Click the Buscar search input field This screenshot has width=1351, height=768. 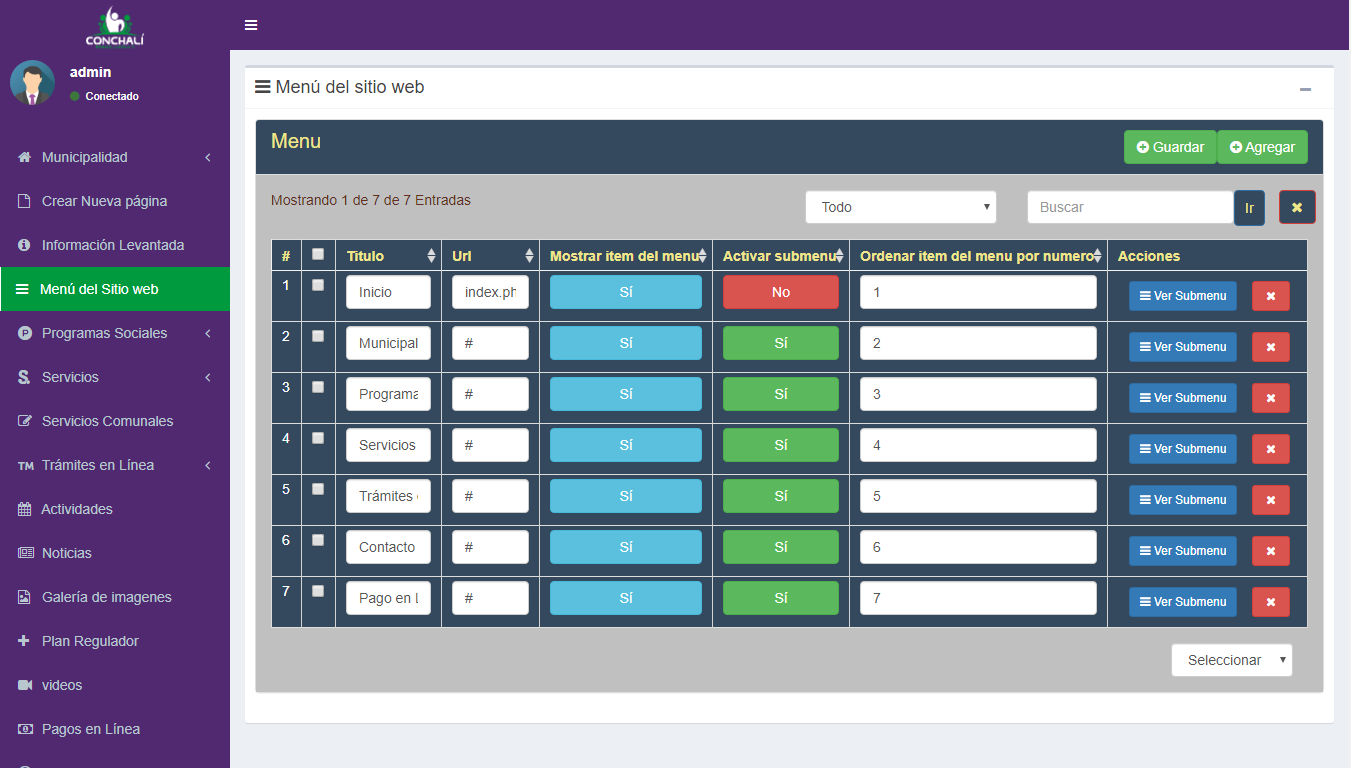coord(1129,207)
